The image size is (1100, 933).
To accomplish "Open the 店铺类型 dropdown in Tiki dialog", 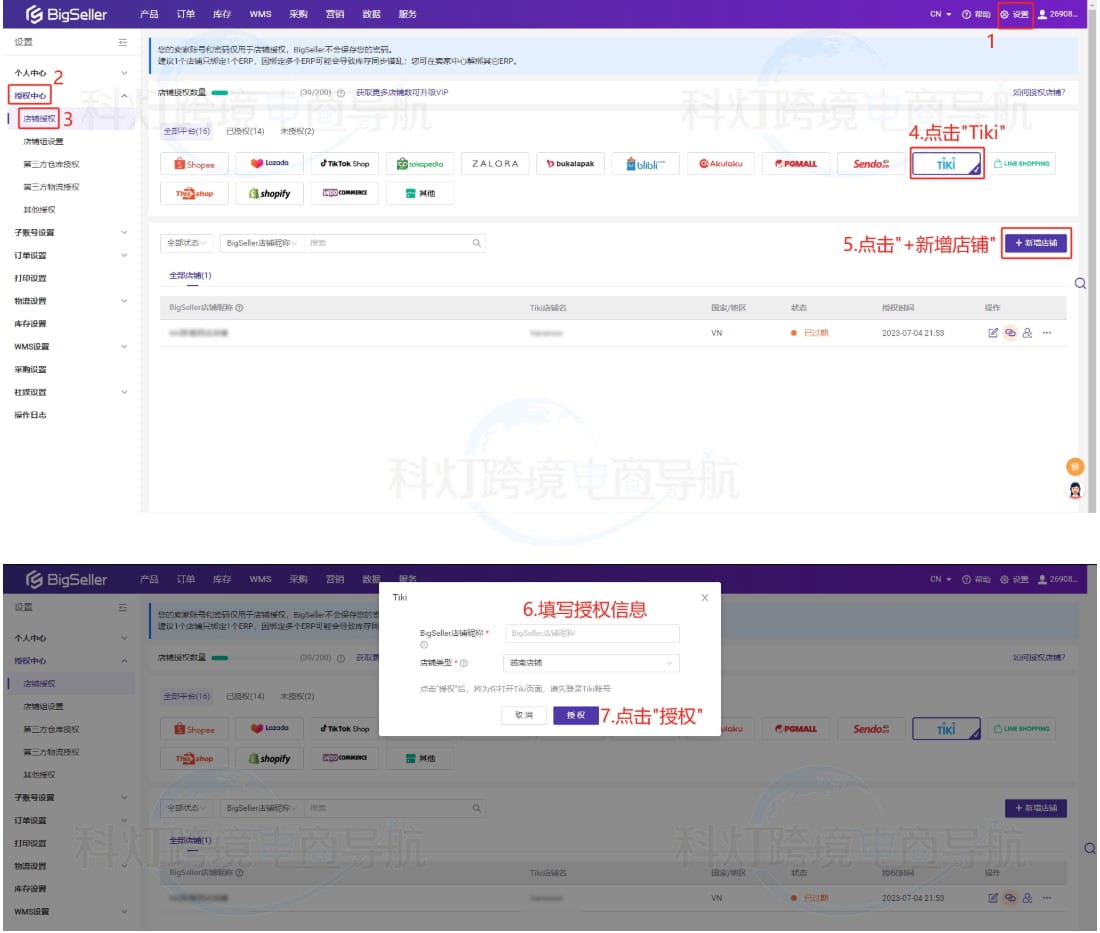I will (590, 663).
